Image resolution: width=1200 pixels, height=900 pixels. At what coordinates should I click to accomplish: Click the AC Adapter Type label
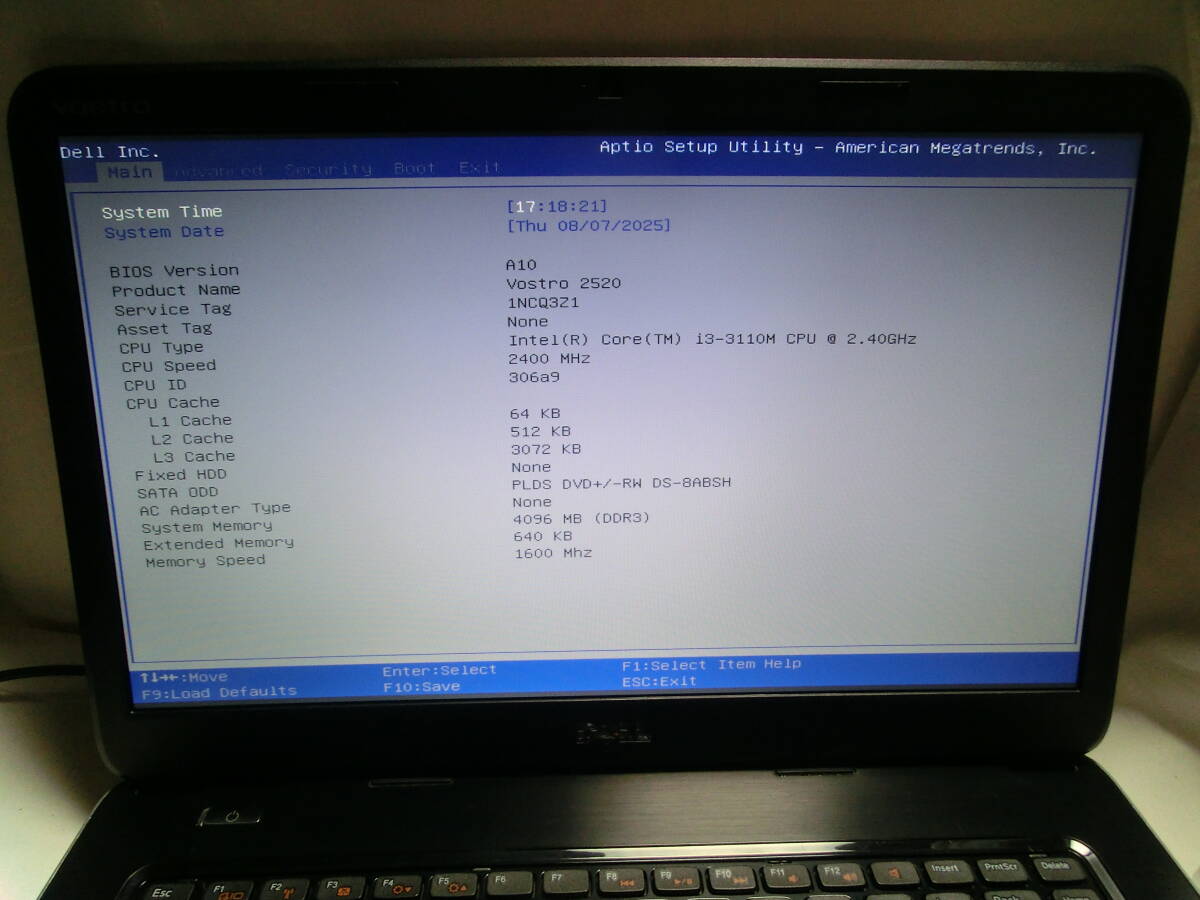(215, 509)
